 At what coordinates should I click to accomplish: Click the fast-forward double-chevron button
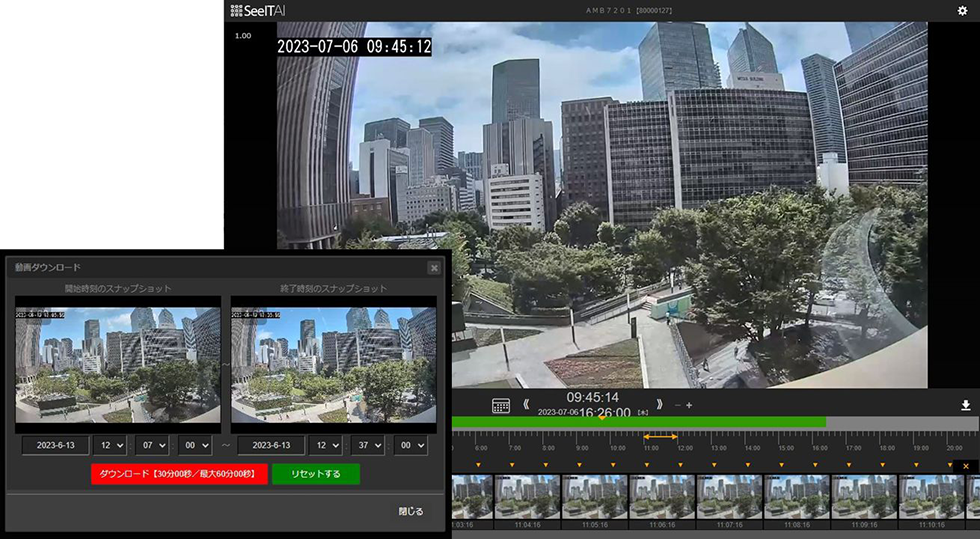pyautogui.click(x=659, y=405)
